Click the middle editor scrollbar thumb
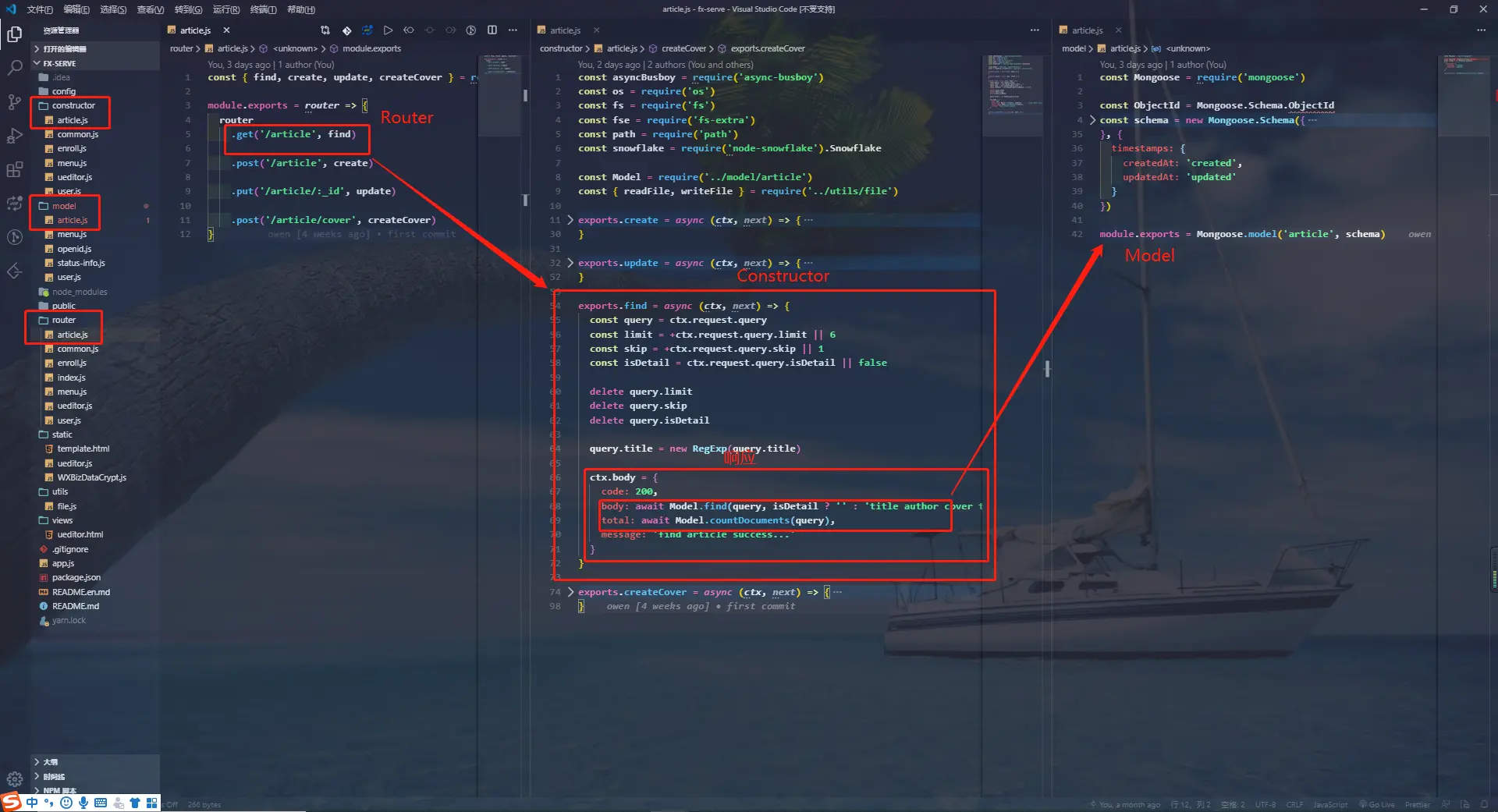 (x=1047, y=369)
